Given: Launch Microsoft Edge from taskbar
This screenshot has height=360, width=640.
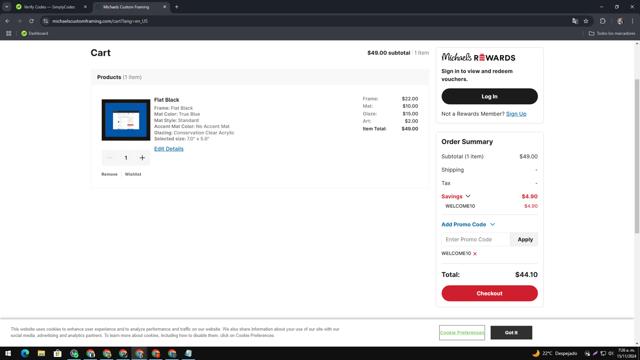Looking at the screenshot, I should 25,353.
